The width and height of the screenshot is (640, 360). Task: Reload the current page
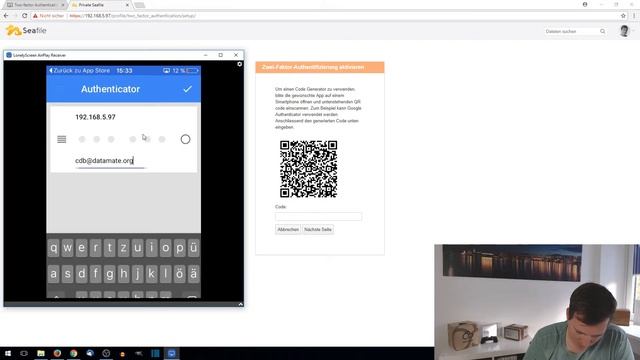coord(24,16)
